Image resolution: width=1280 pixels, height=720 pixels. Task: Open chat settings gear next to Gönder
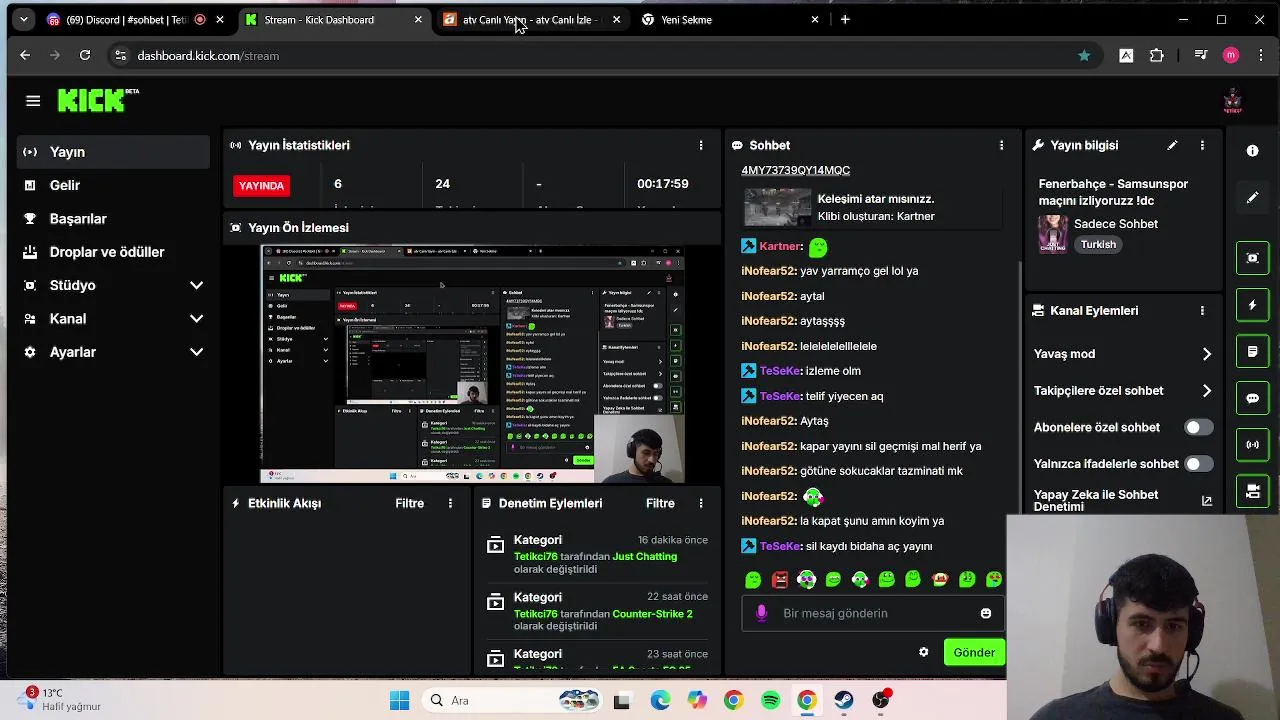pos(924,652)
